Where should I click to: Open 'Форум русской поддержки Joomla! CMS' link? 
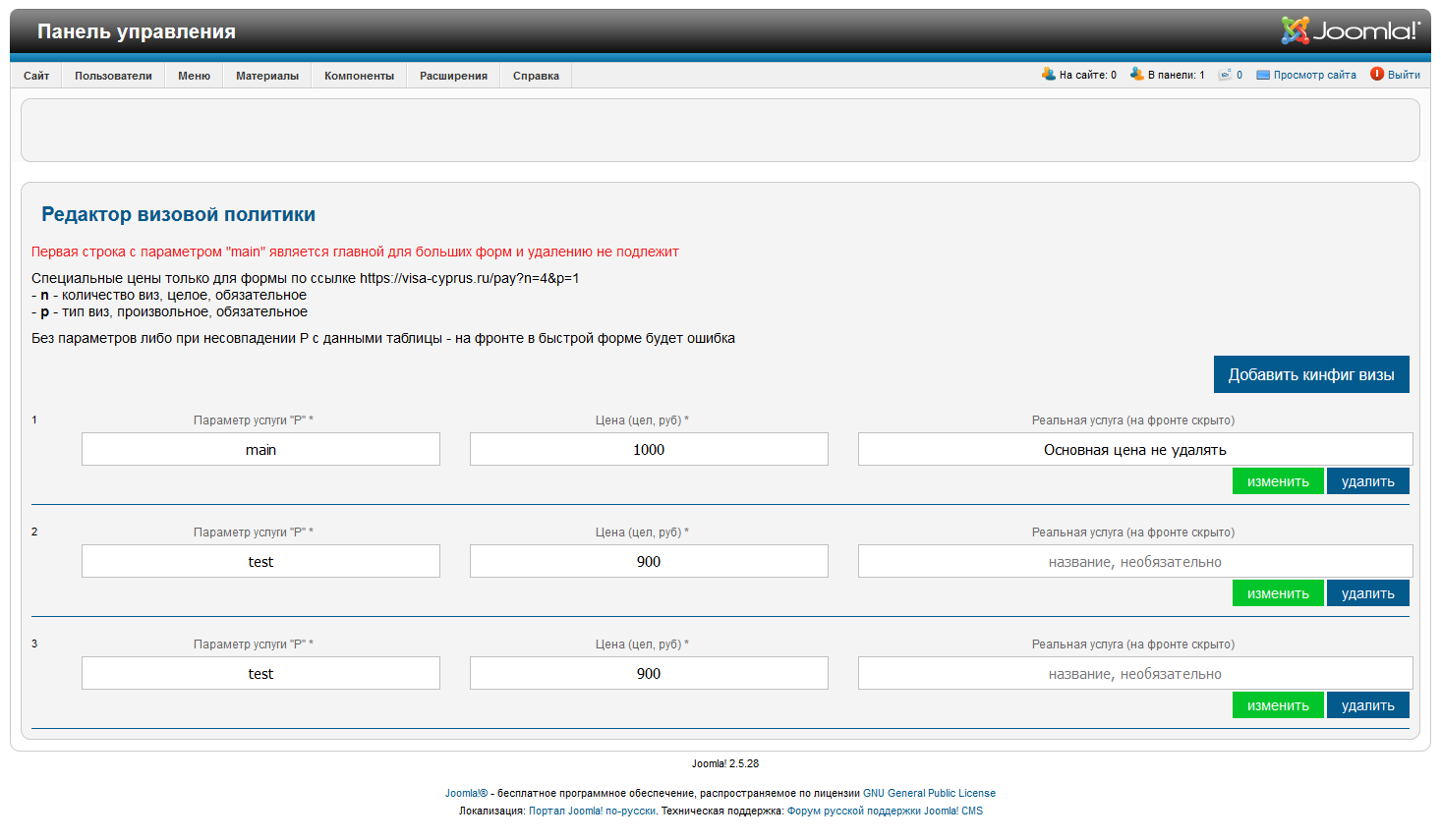[885, 811]
